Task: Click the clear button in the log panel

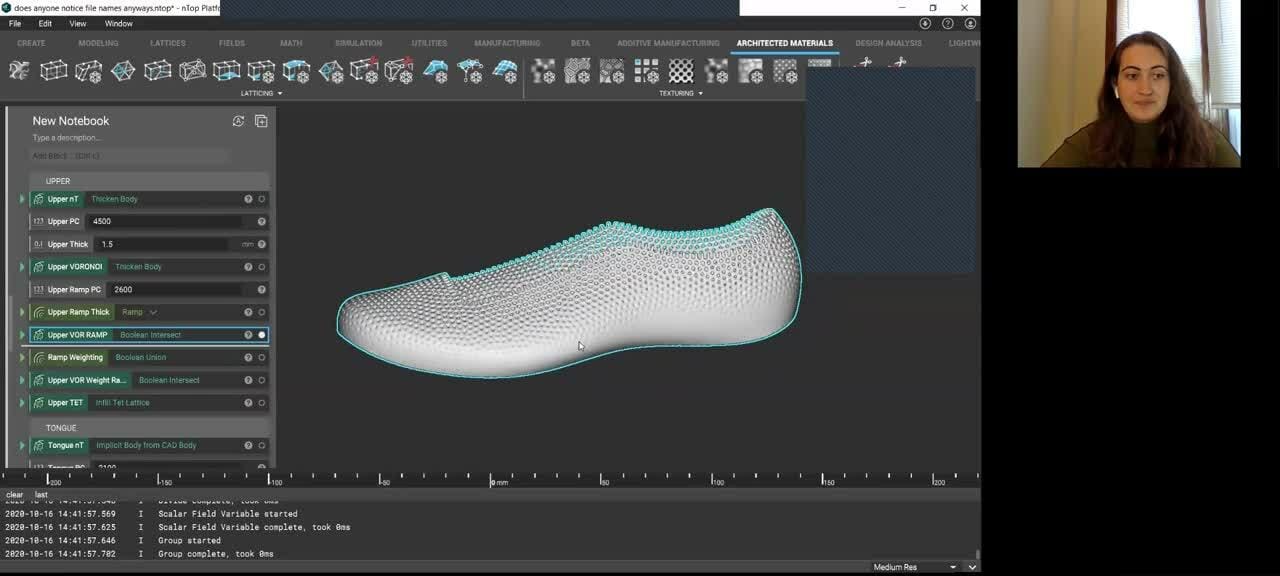Action: [14, 494]
